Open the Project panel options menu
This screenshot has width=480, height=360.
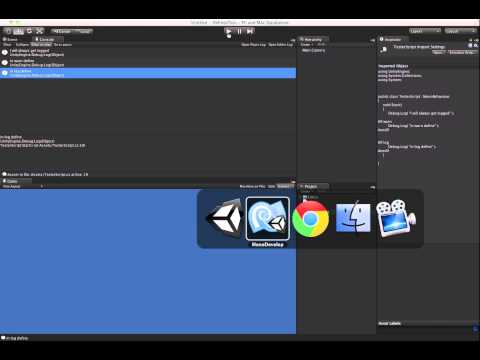pos(372,187)
